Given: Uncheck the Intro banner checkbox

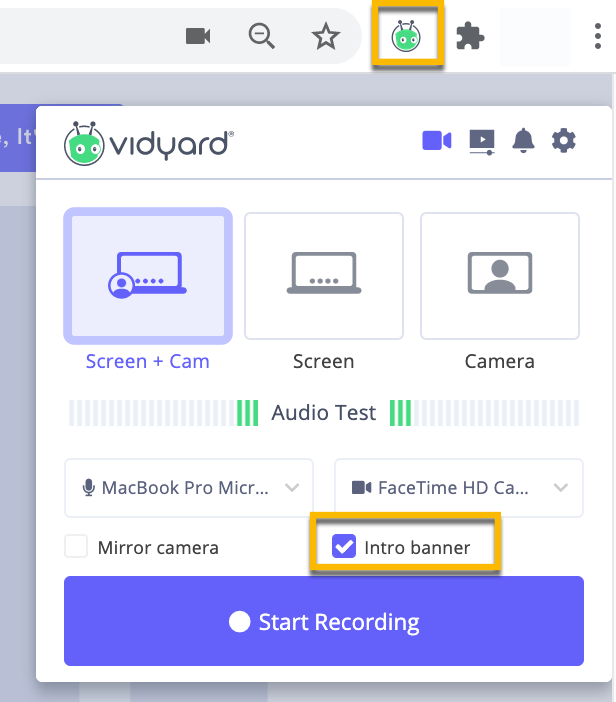Looking at the screenshot, I should pyautogui.click(x=344, y=546).
